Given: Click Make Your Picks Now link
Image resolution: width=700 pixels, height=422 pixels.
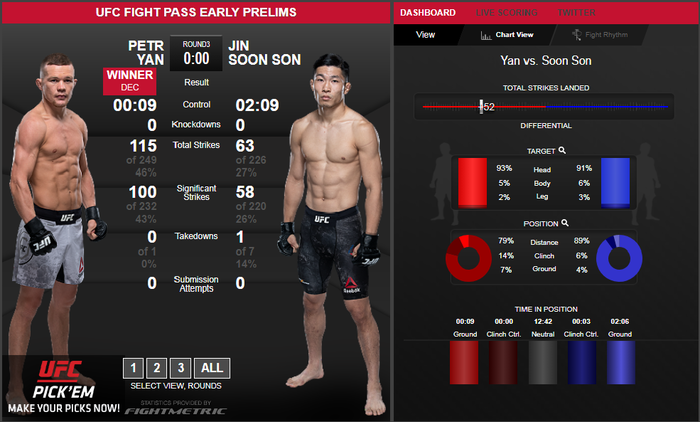Looking at the screenshot, I should [64, 408].
